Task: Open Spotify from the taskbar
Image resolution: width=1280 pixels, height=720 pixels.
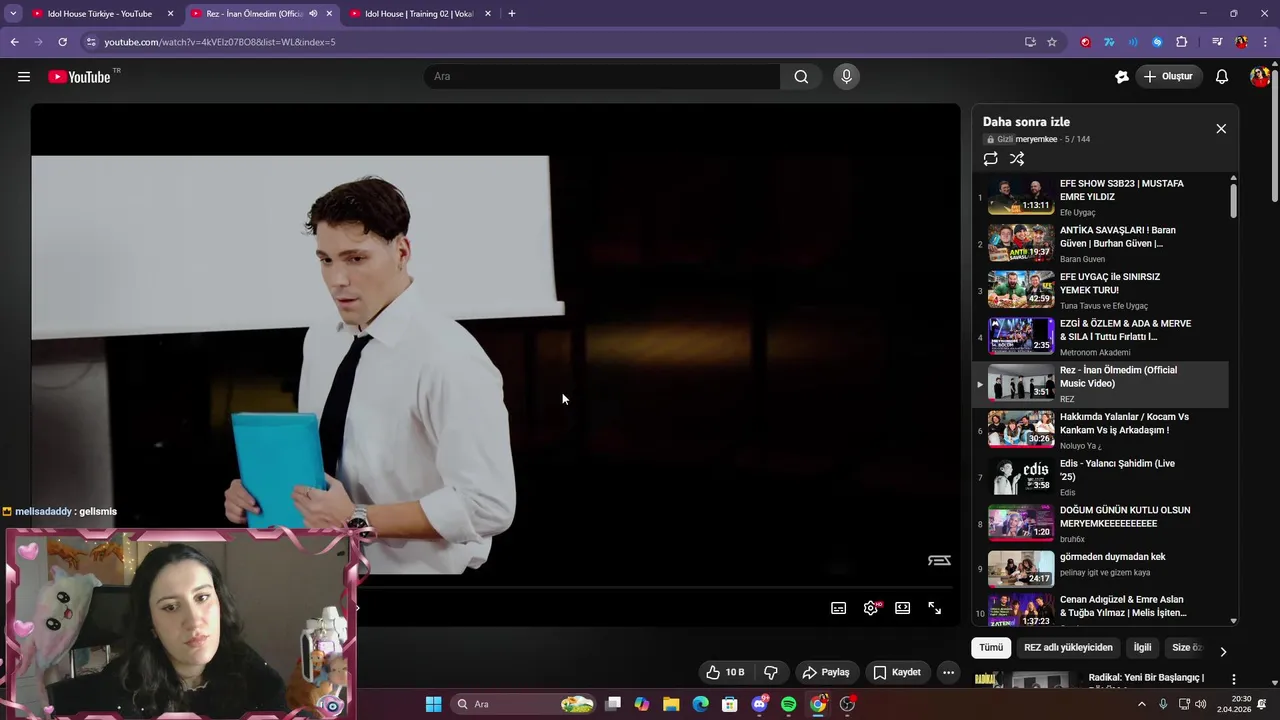Action: point(788,704)
